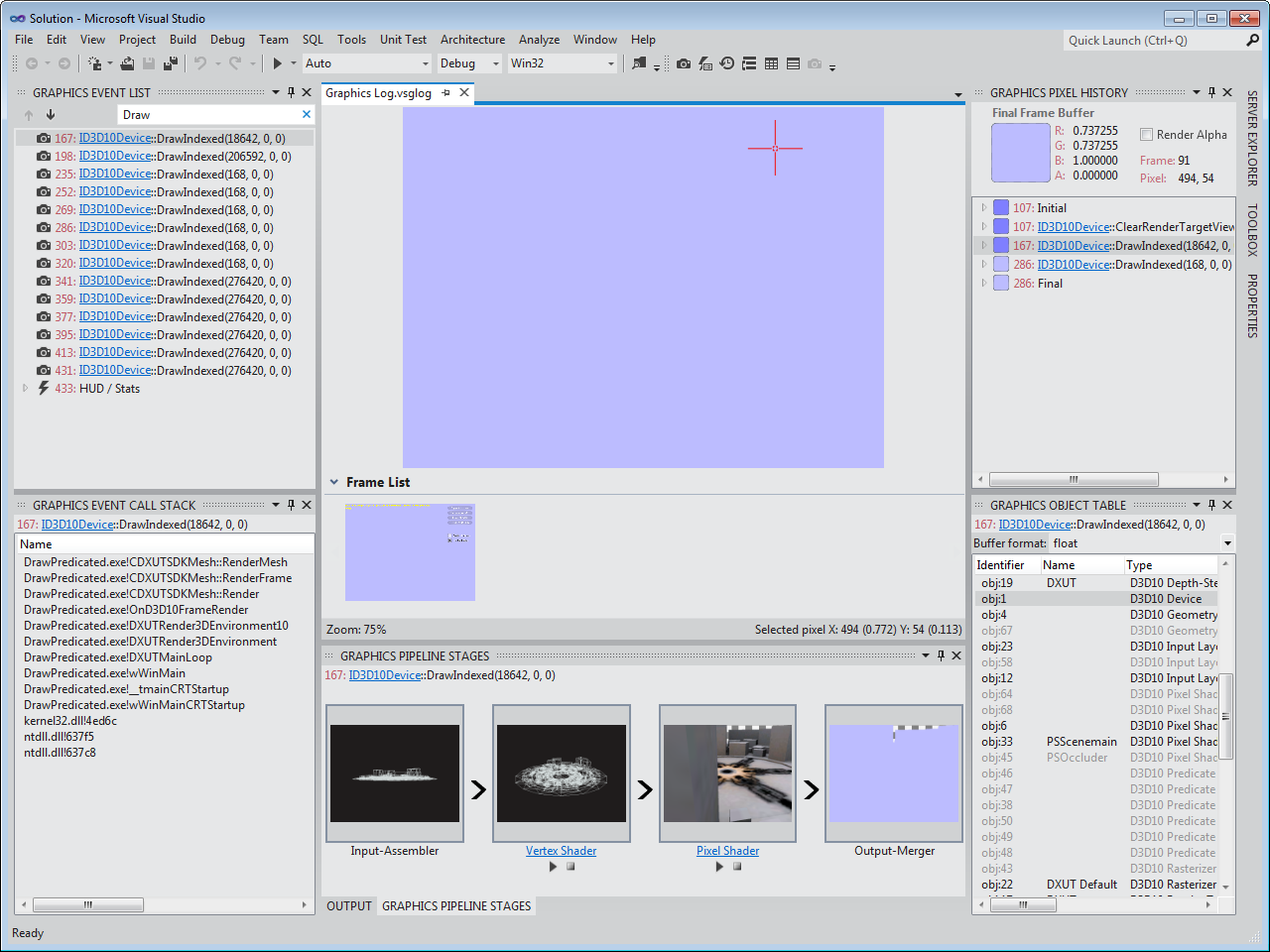Pin the Graphics Pipeline Stages panel

coord(941,655)
